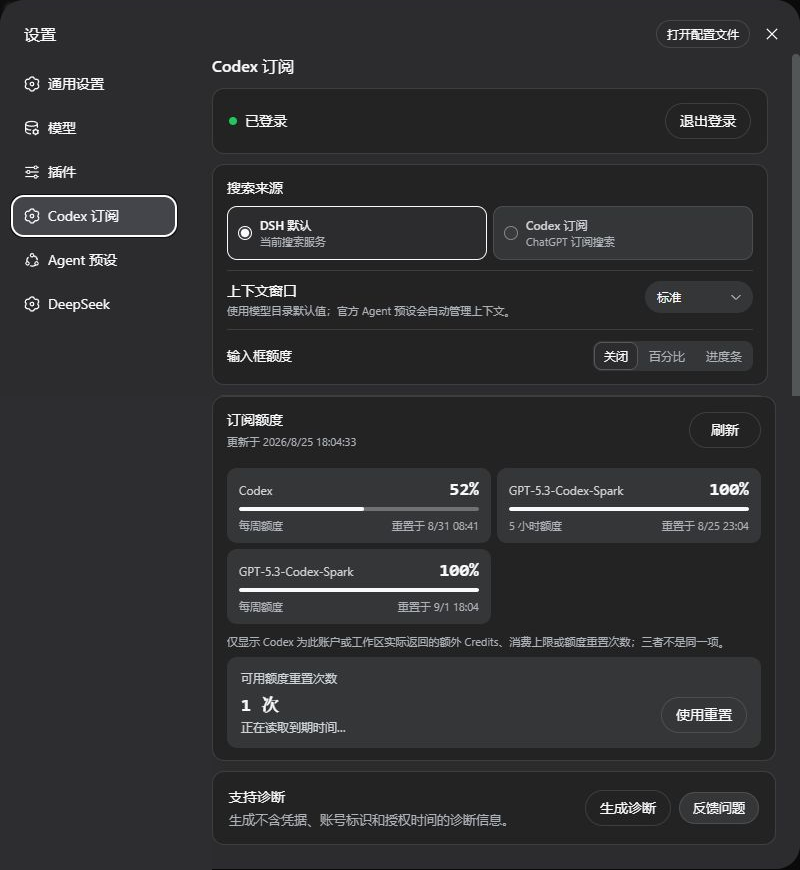Open 插件 settings section
The image size is (800, 870).
94,172
